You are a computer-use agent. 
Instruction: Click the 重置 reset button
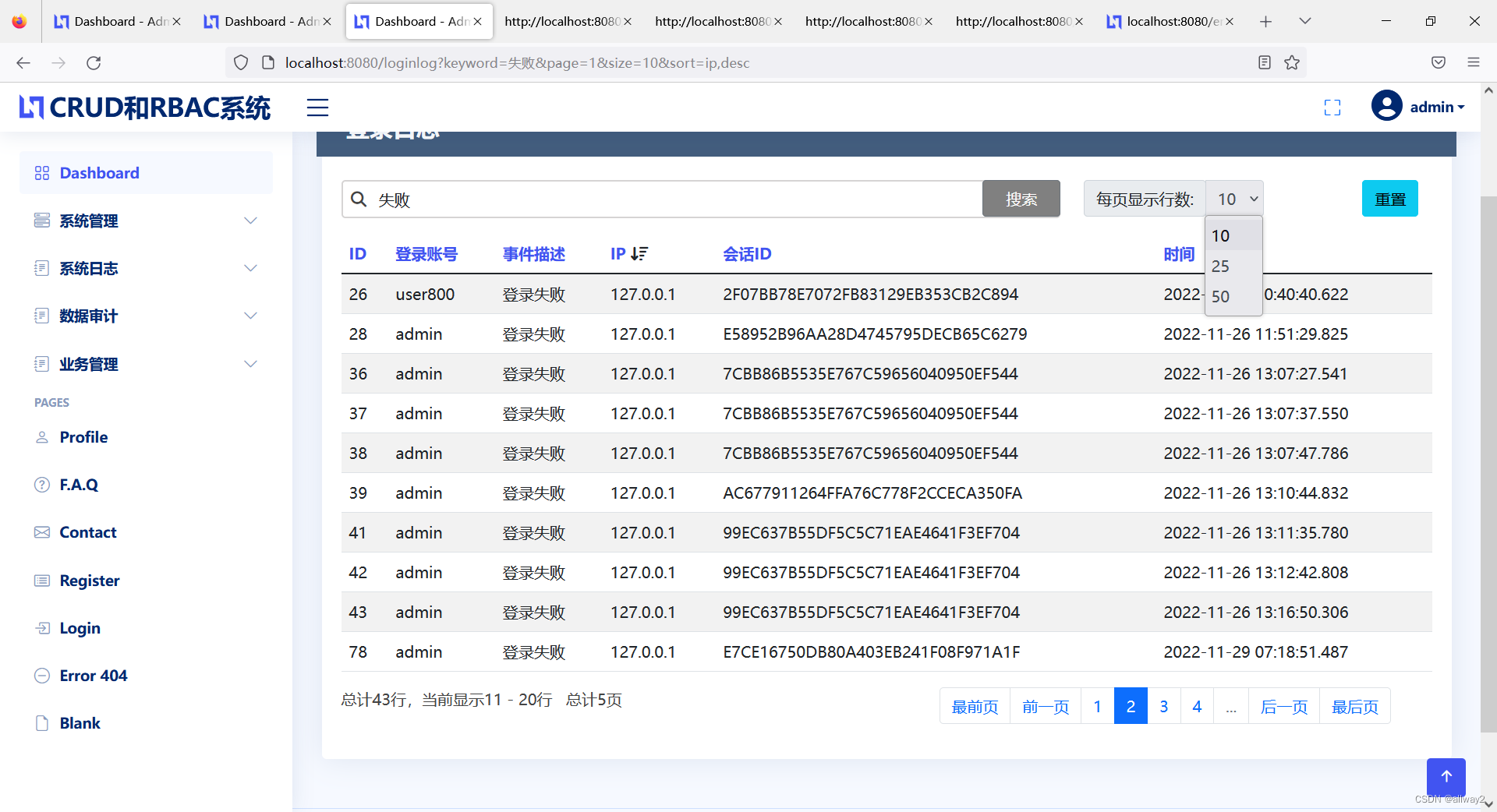[1389, 199]
